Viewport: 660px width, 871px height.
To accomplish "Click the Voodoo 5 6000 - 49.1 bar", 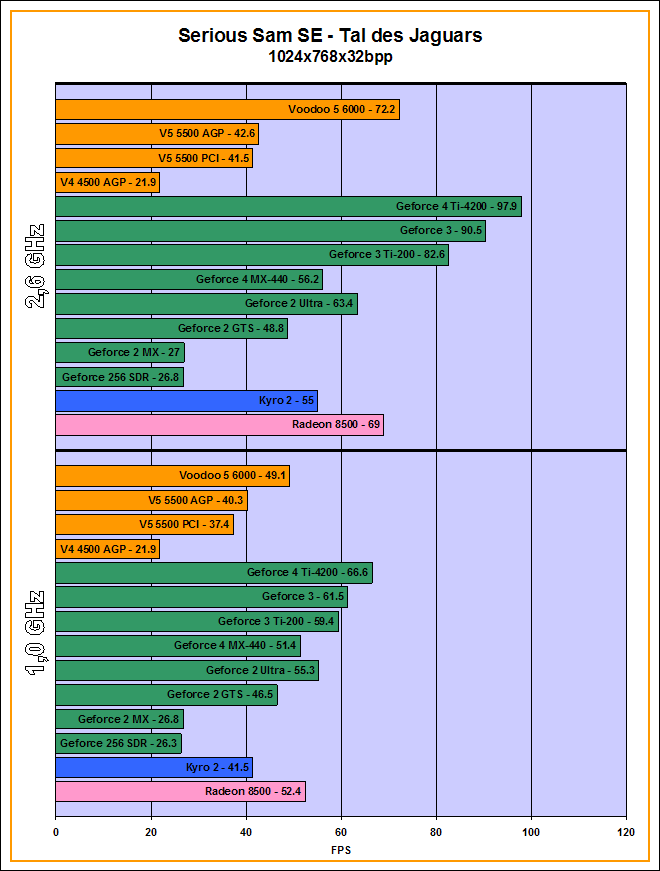I will click(172, 476).
